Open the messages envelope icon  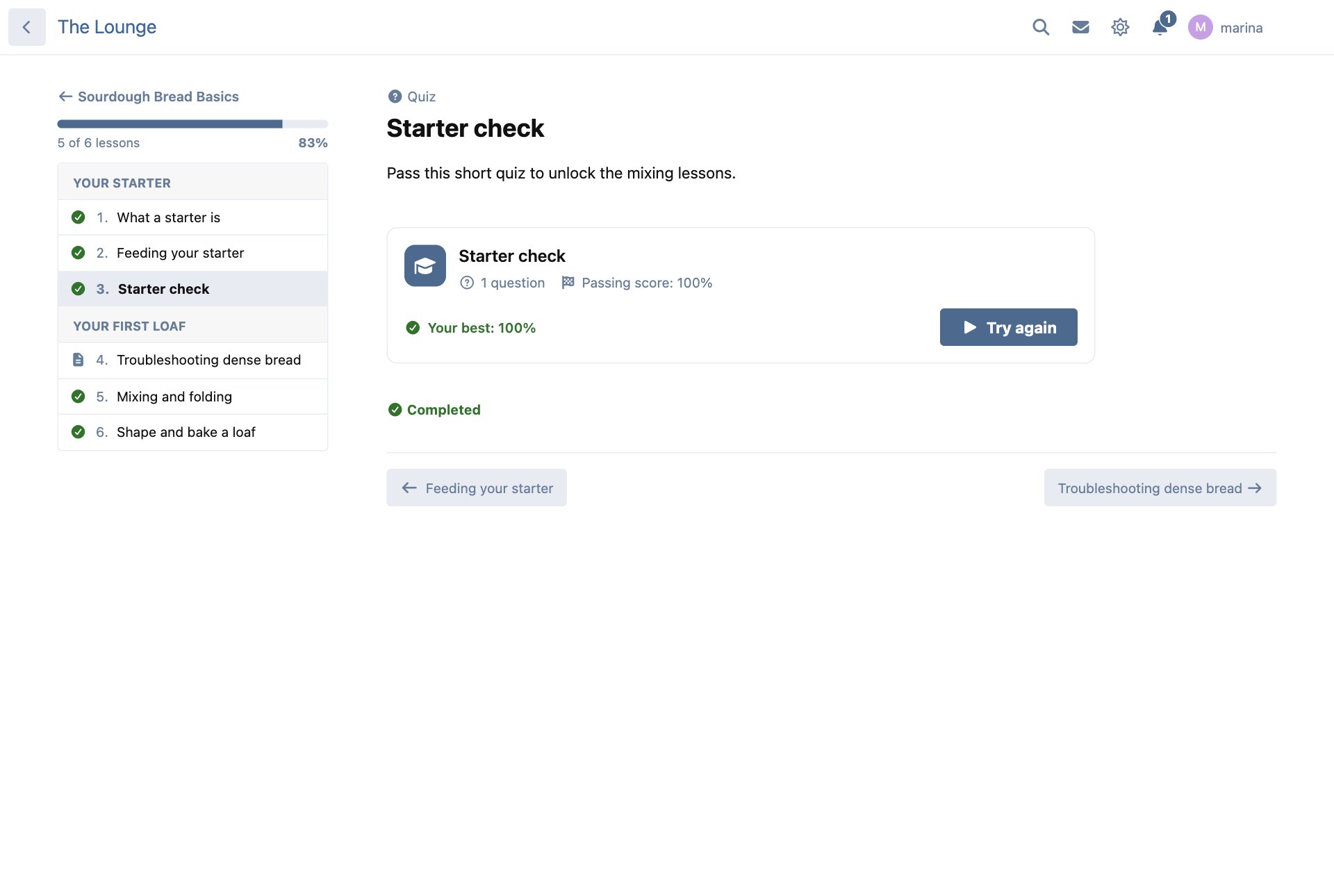(x=1080, y=27)
